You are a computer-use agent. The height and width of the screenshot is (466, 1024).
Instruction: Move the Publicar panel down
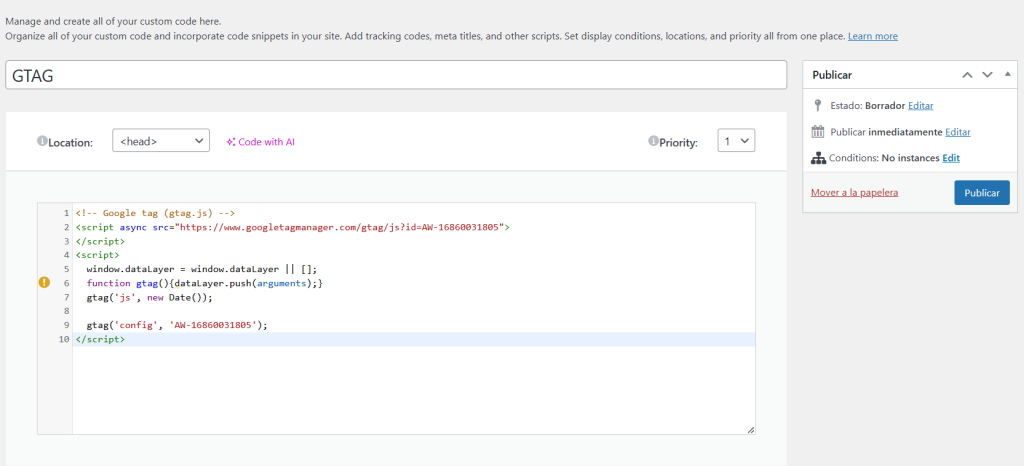pyautogui.click(x=987, y=75)
